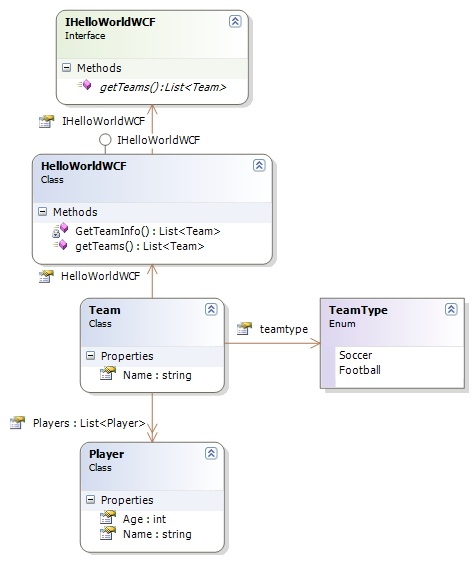473x561 pixels.
Task: Collapse Properties section in Team class
Action: pyautogui.click(x=91, y=356)
